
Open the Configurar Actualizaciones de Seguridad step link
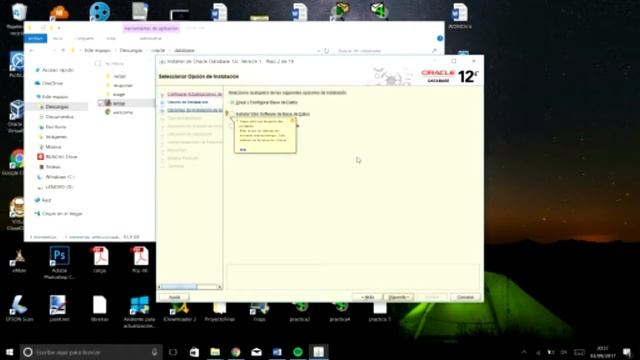(194, 94)
